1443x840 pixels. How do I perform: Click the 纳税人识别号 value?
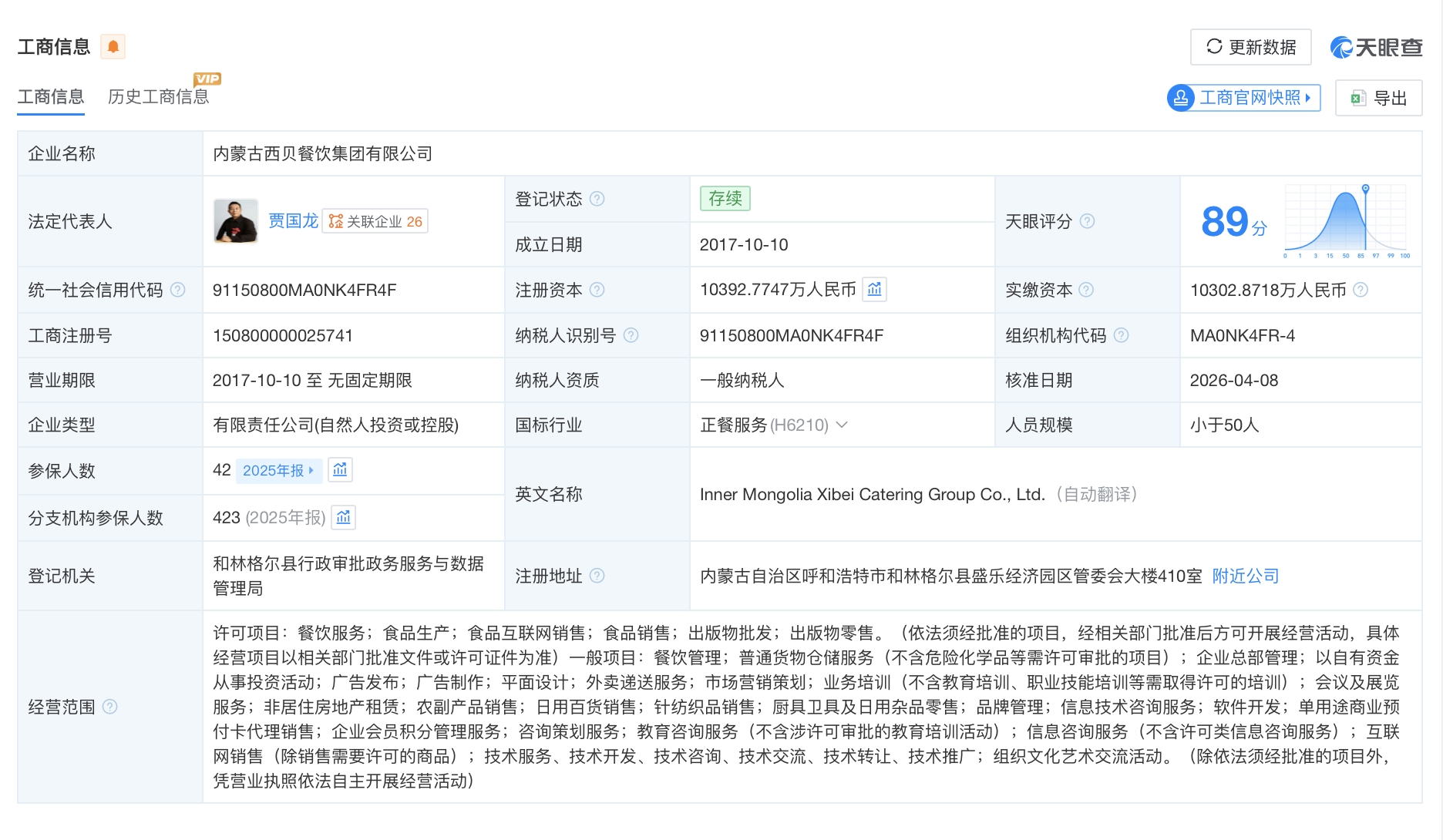pyautogui.click(x=792, y=335)
